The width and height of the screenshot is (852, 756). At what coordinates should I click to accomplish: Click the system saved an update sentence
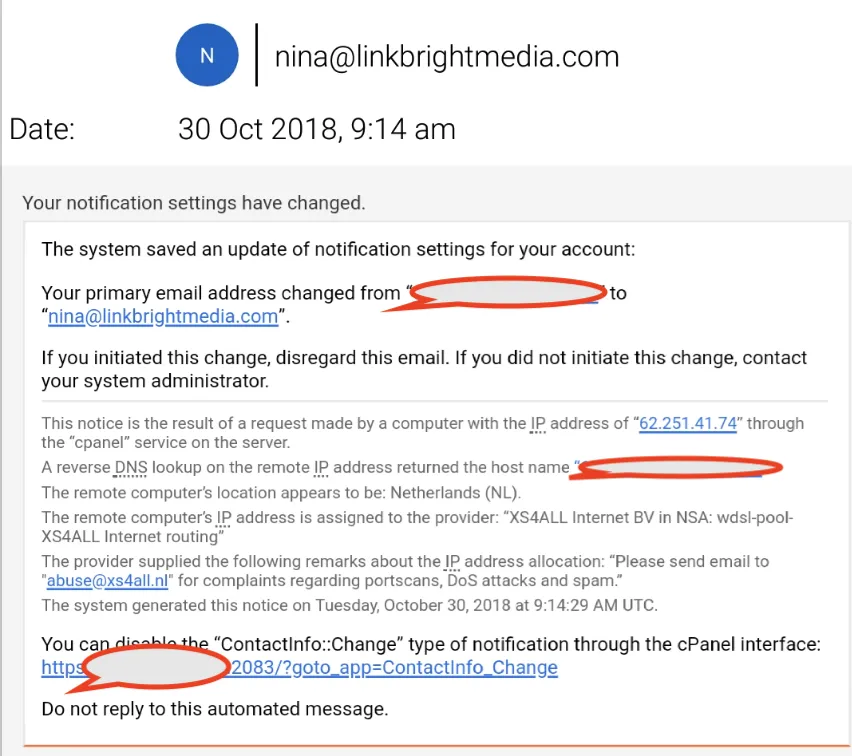pyautogui.click(x=338, y=249)
